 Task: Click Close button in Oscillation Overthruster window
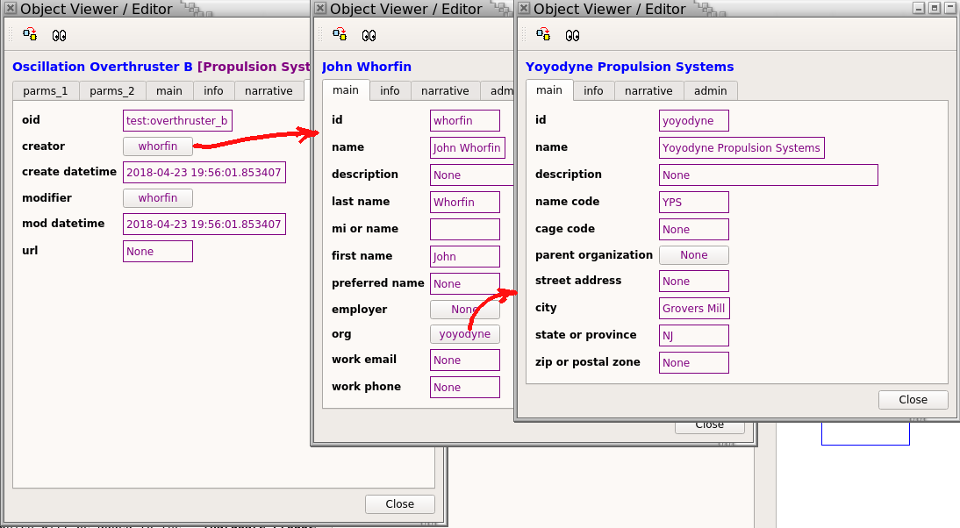[x=400, y=504]
